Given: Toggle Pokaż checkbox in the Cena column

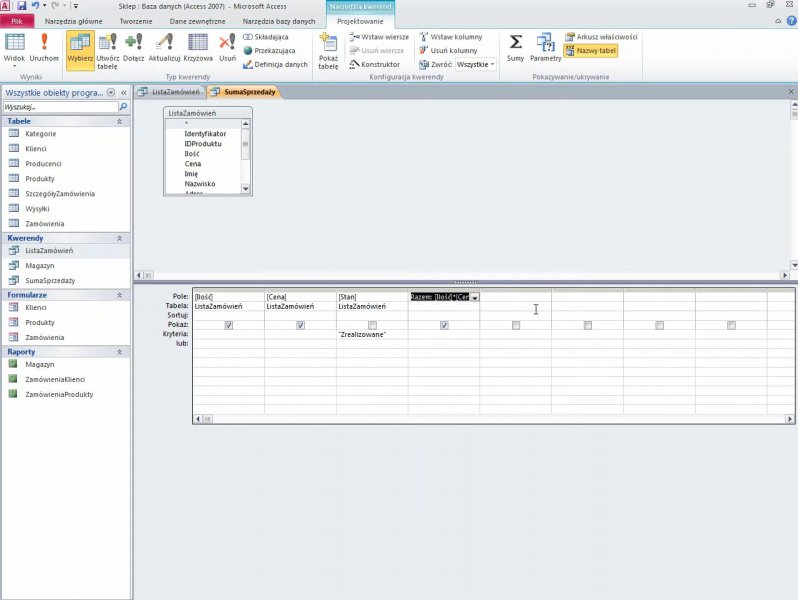Looking at the screenshot, I should (301, 325).
